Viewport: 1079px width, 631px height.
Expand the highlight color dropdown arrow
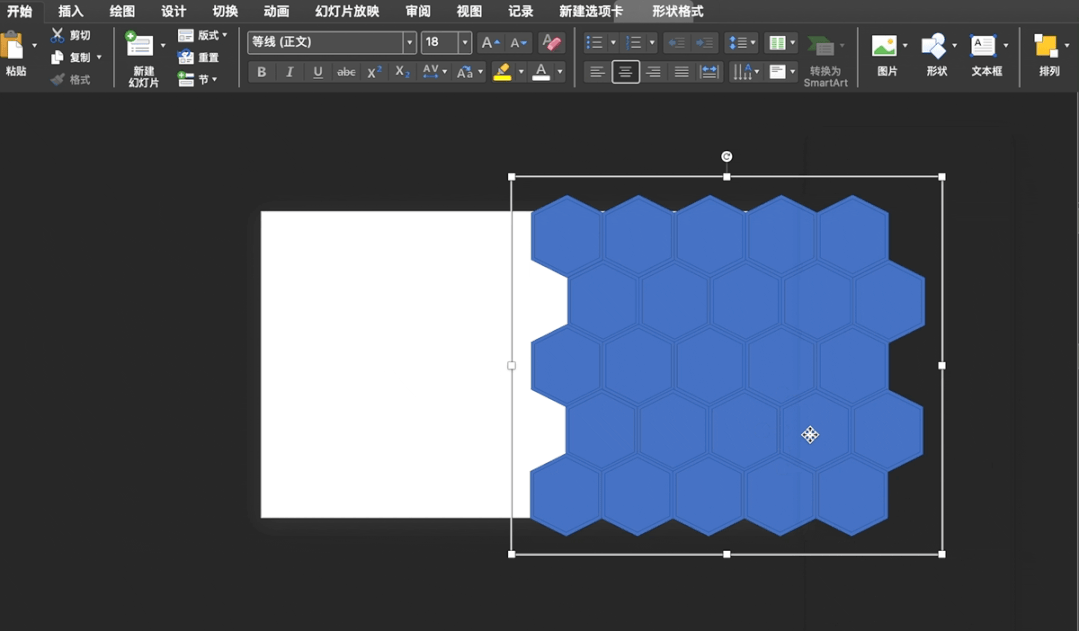pos(521,72)
